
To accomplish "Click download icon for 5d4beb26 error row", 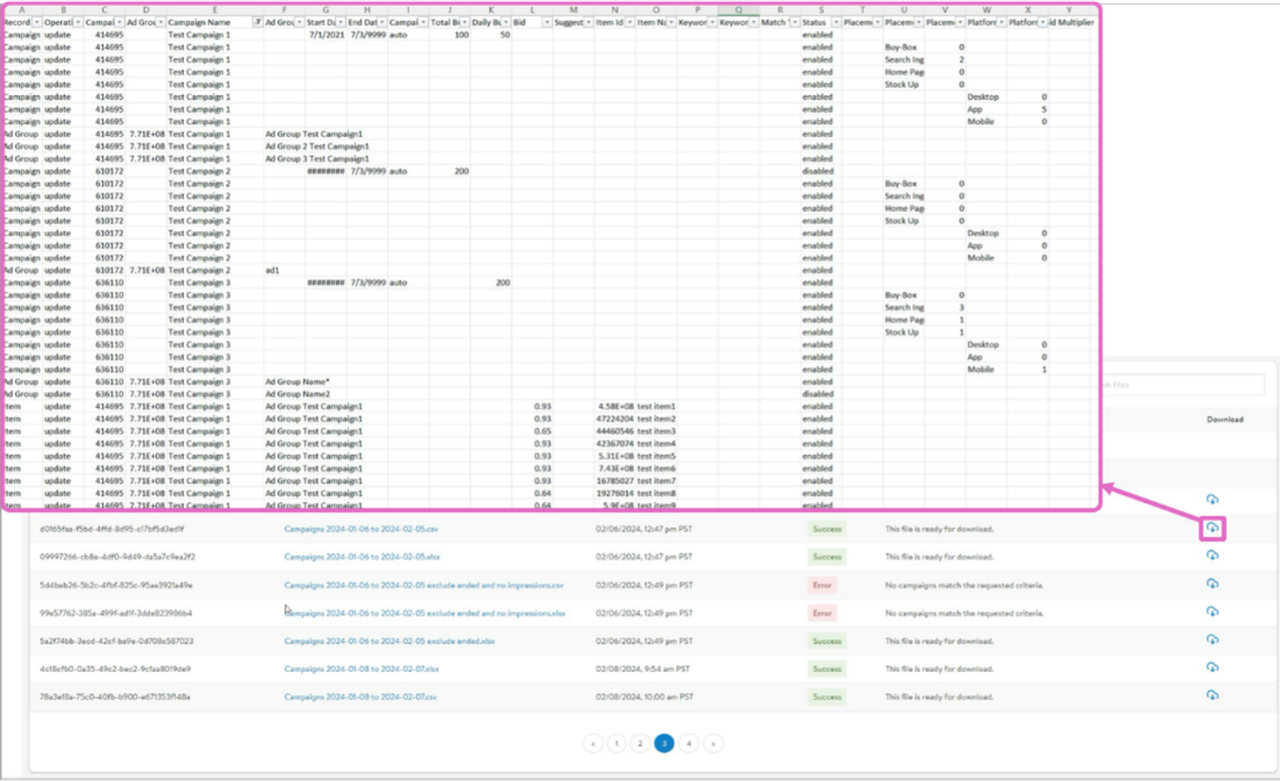I will 1212,584.
